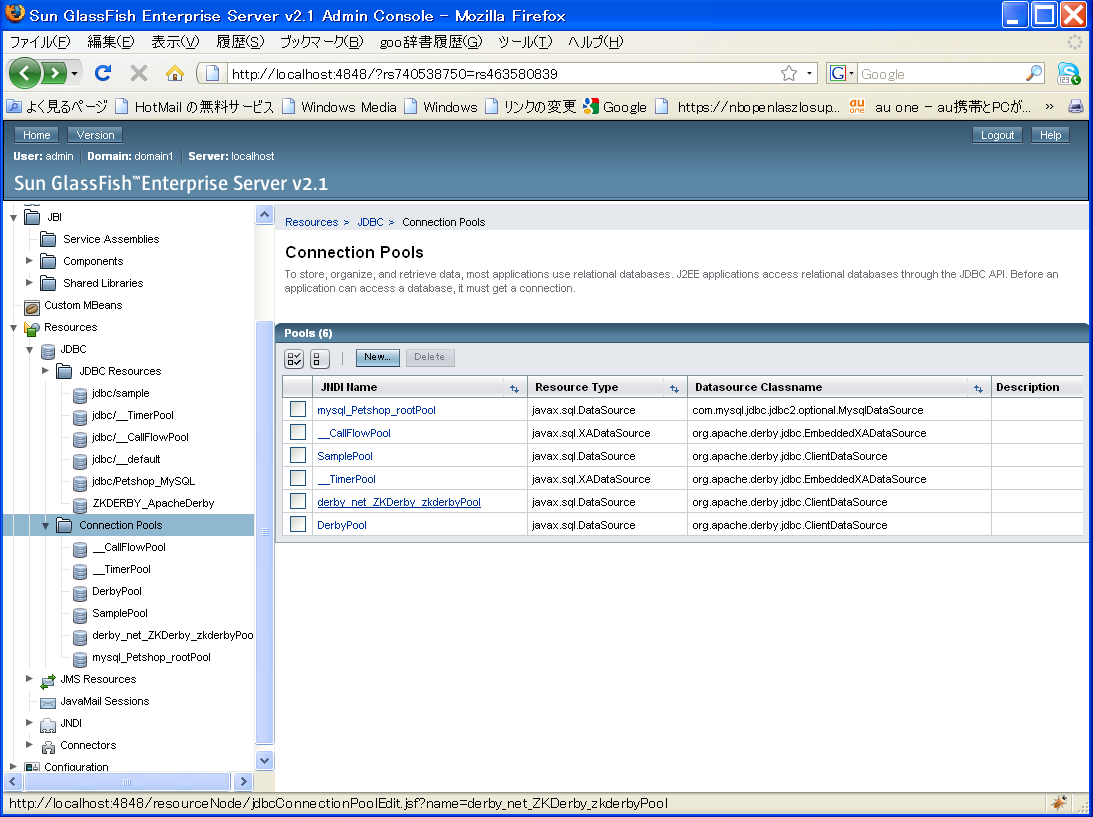Click the Custom MBeans bean icon
Screen dimensions: 1093x817
click(31, 306)
